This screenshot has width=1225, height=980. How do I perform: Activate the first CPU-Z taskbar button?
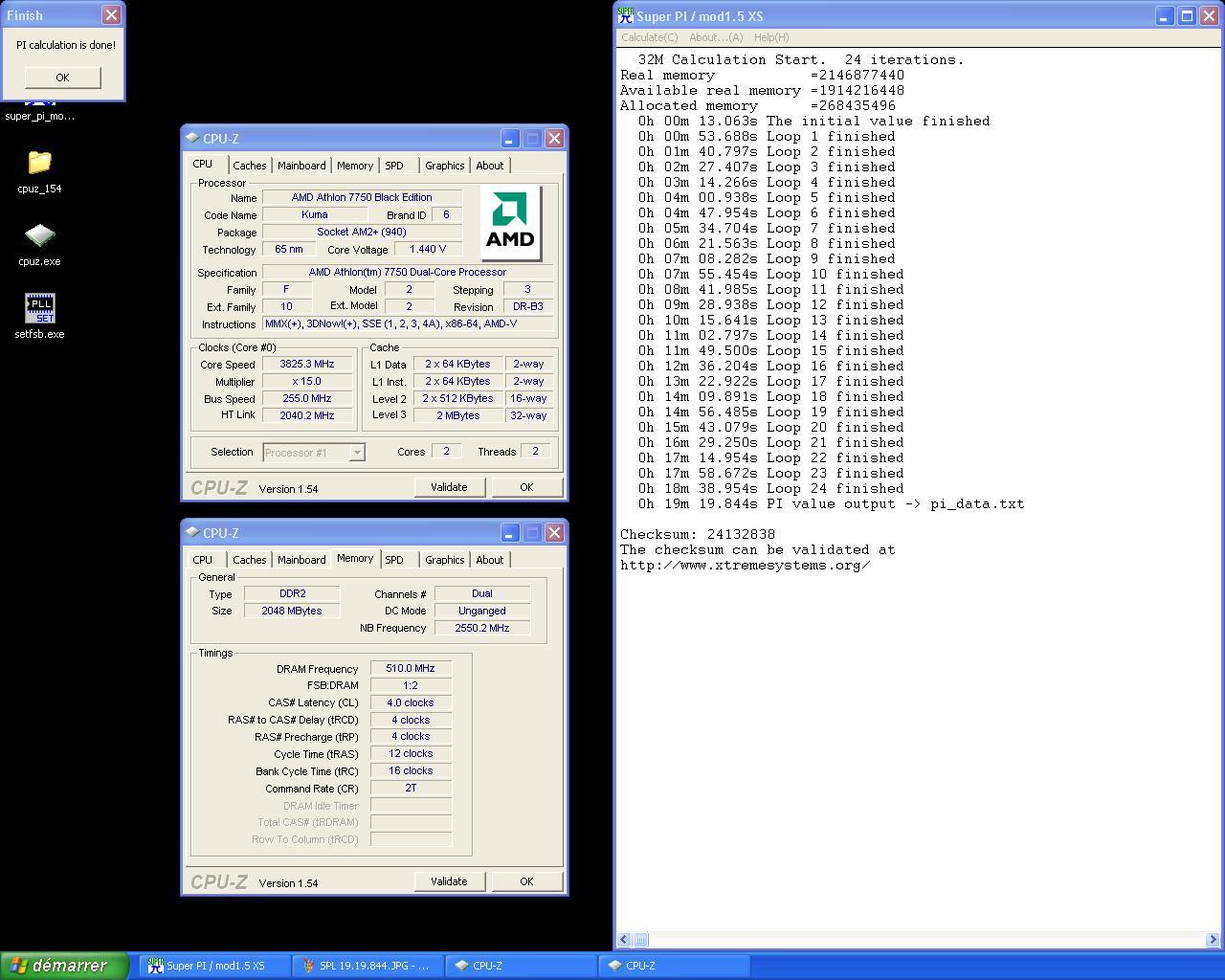tap(522, 966)
